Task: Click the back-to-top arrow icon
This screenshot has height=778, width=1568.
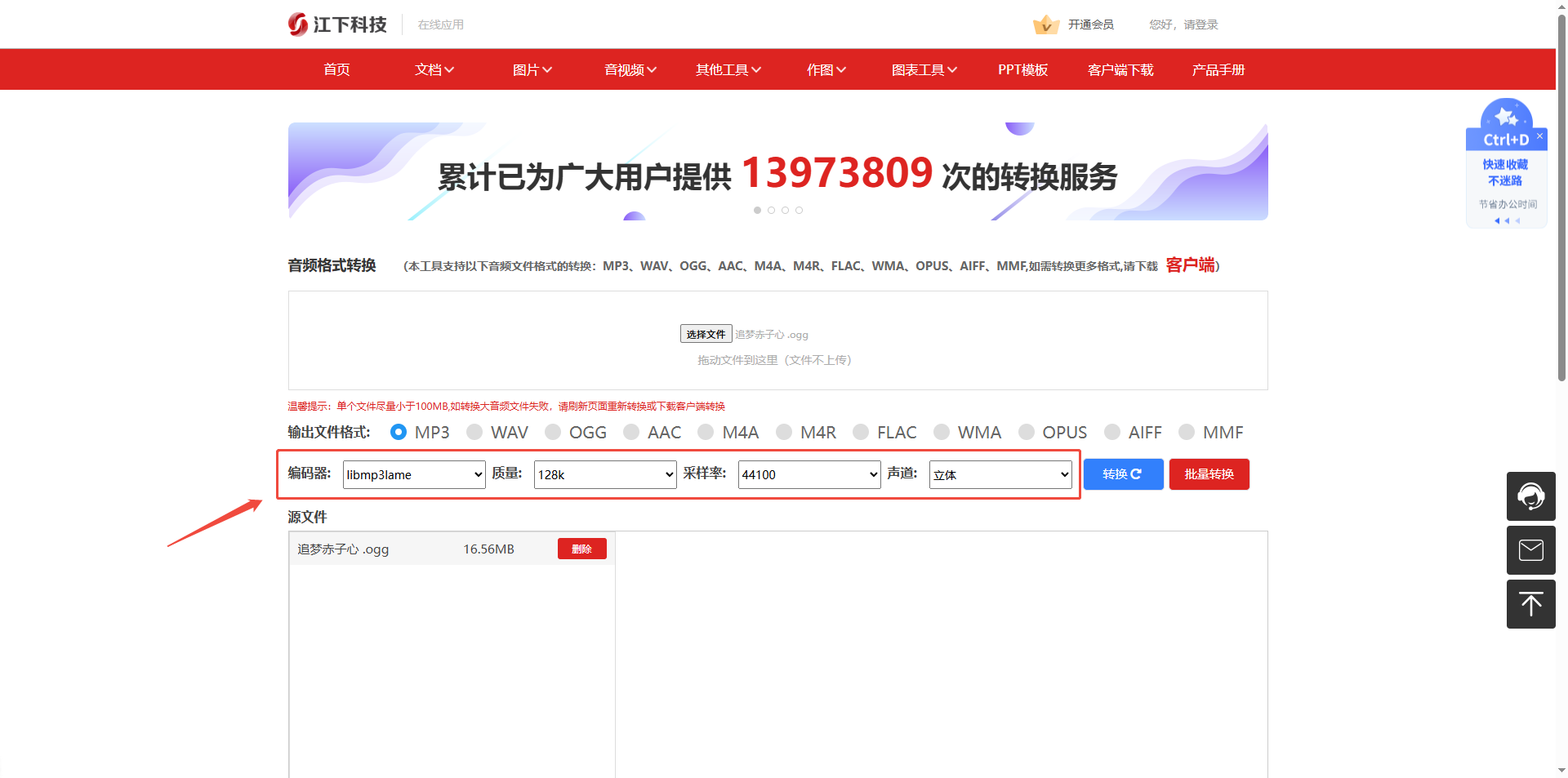Action: [x=1530, y=604]
